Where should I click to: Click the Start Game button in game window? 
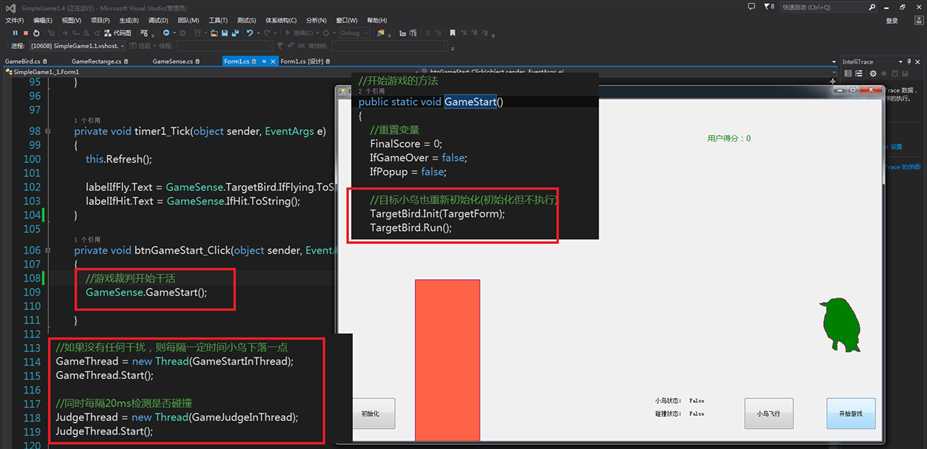(x=851, y=414)
